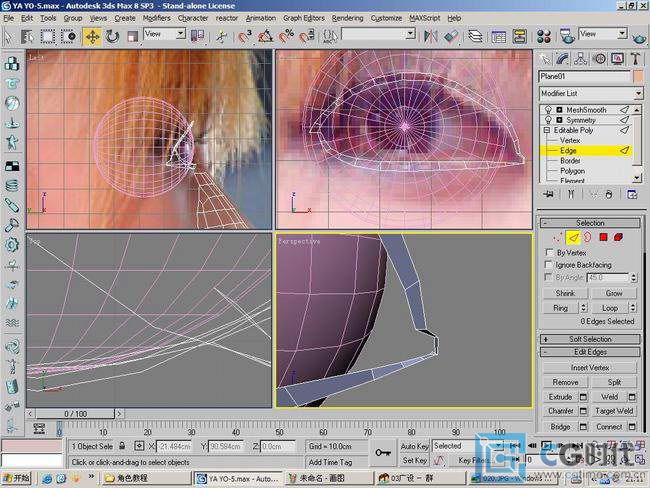Toggle the 3D Snaps icon
This screenshot has height=488, width=650.
245,36
